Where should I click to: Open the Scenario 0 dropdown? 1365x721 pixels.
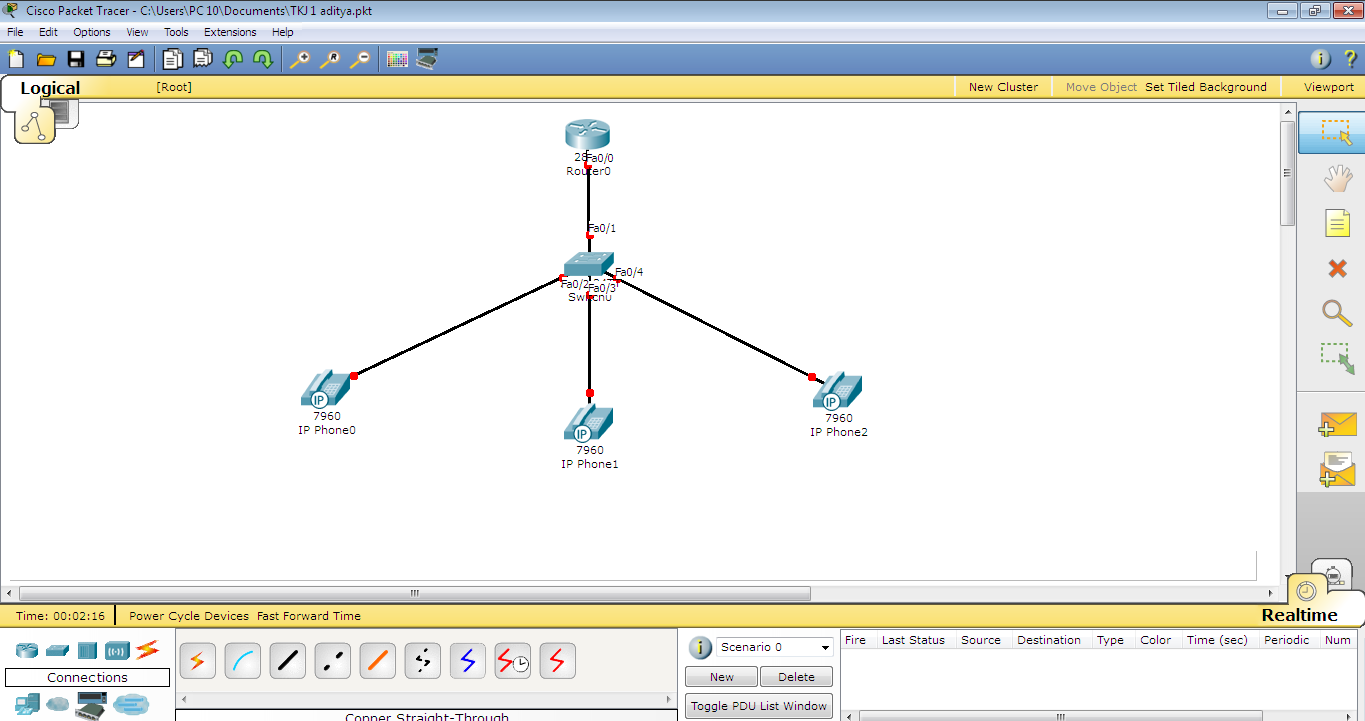(775, 647)
